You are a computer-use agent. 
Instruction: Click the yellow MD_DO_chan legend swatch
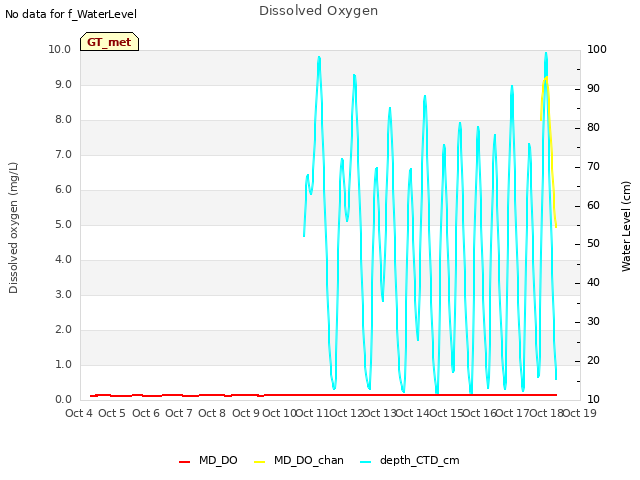(260, 462)
